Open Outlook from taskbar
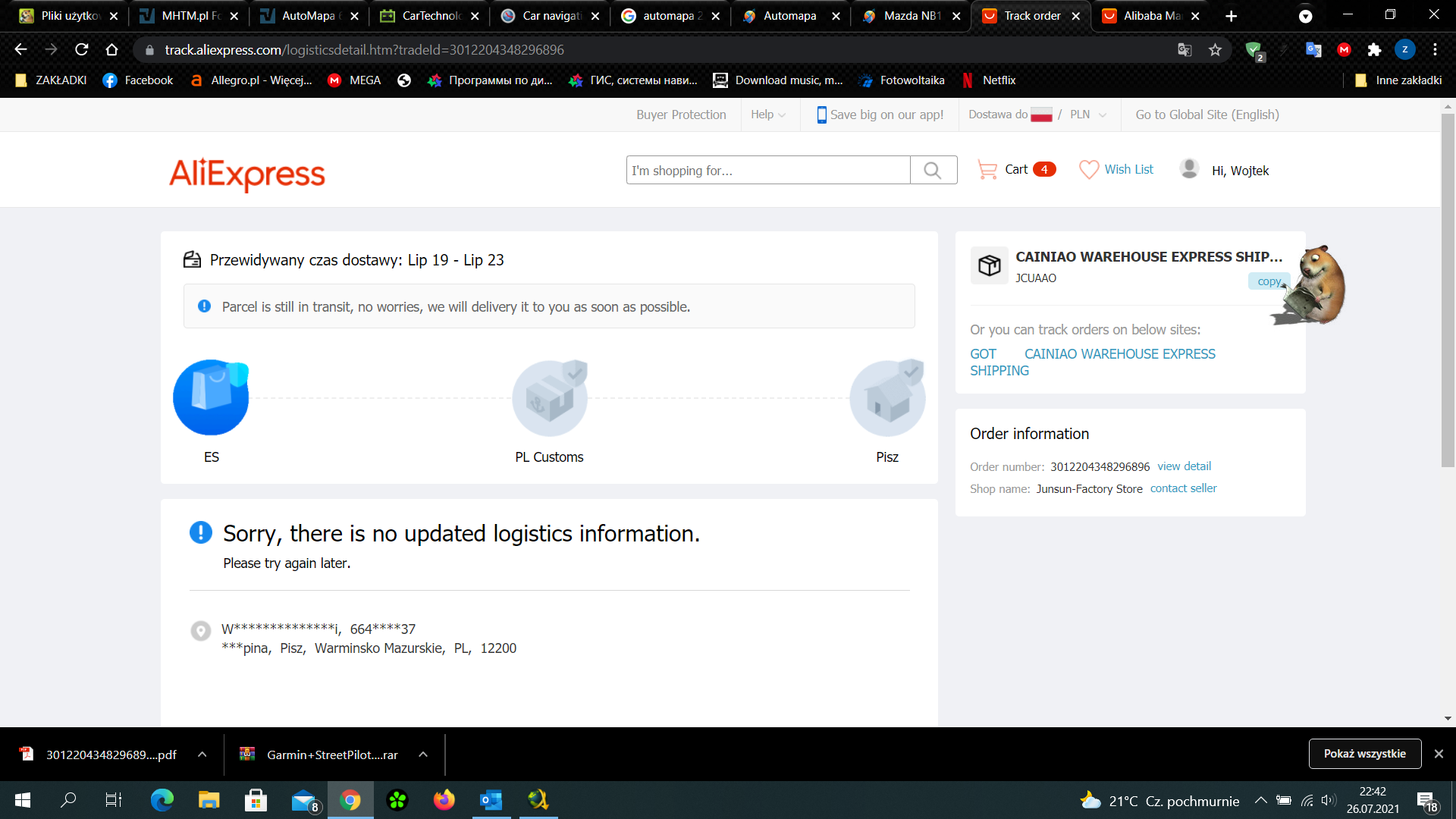Image resolution: width=1456 pixels, height=819 pixels. pyautogui.click(x=491, y=800)
